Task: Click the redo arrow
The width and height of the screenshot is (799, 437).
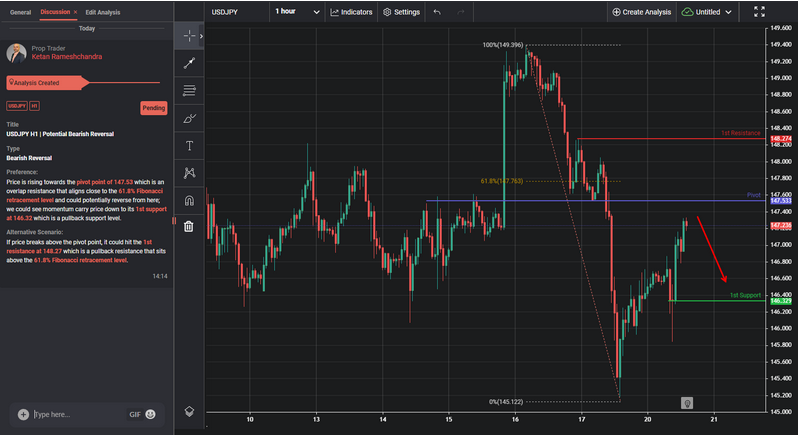Action: (461, 12)
